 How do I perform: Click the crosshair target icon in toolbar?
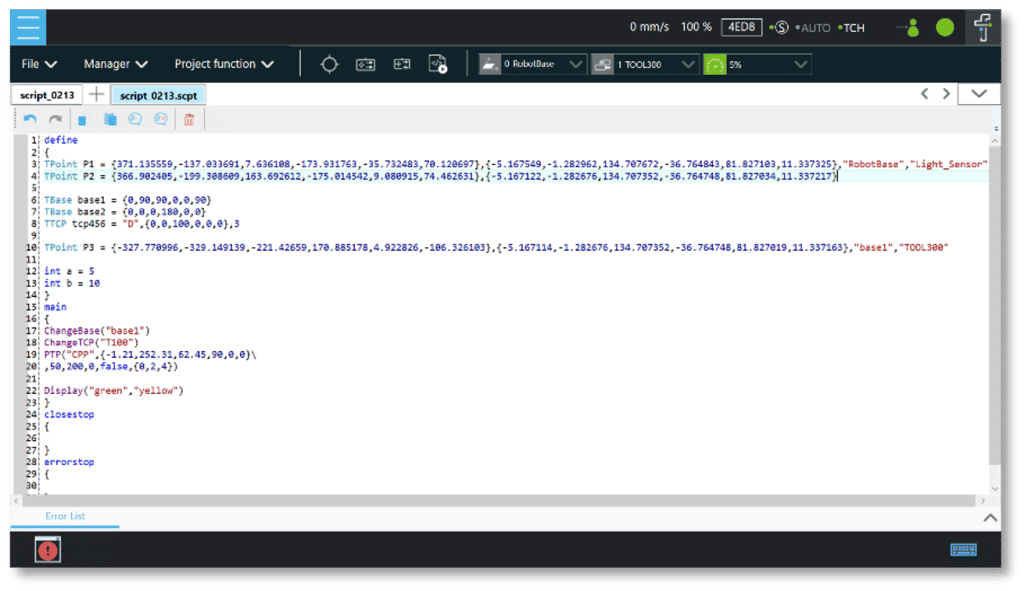click(329, 64)
